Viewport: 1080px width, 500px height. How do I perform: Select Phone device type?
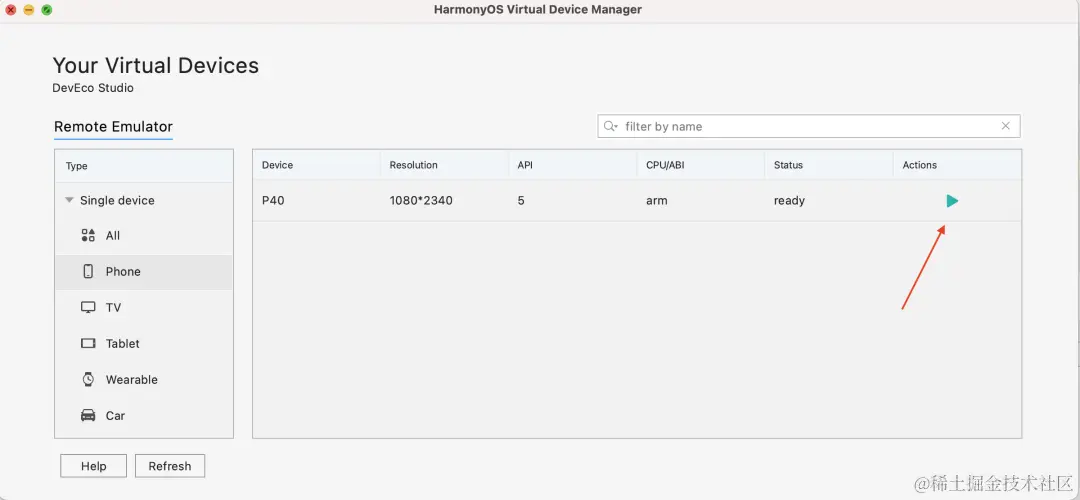(144, 271)
